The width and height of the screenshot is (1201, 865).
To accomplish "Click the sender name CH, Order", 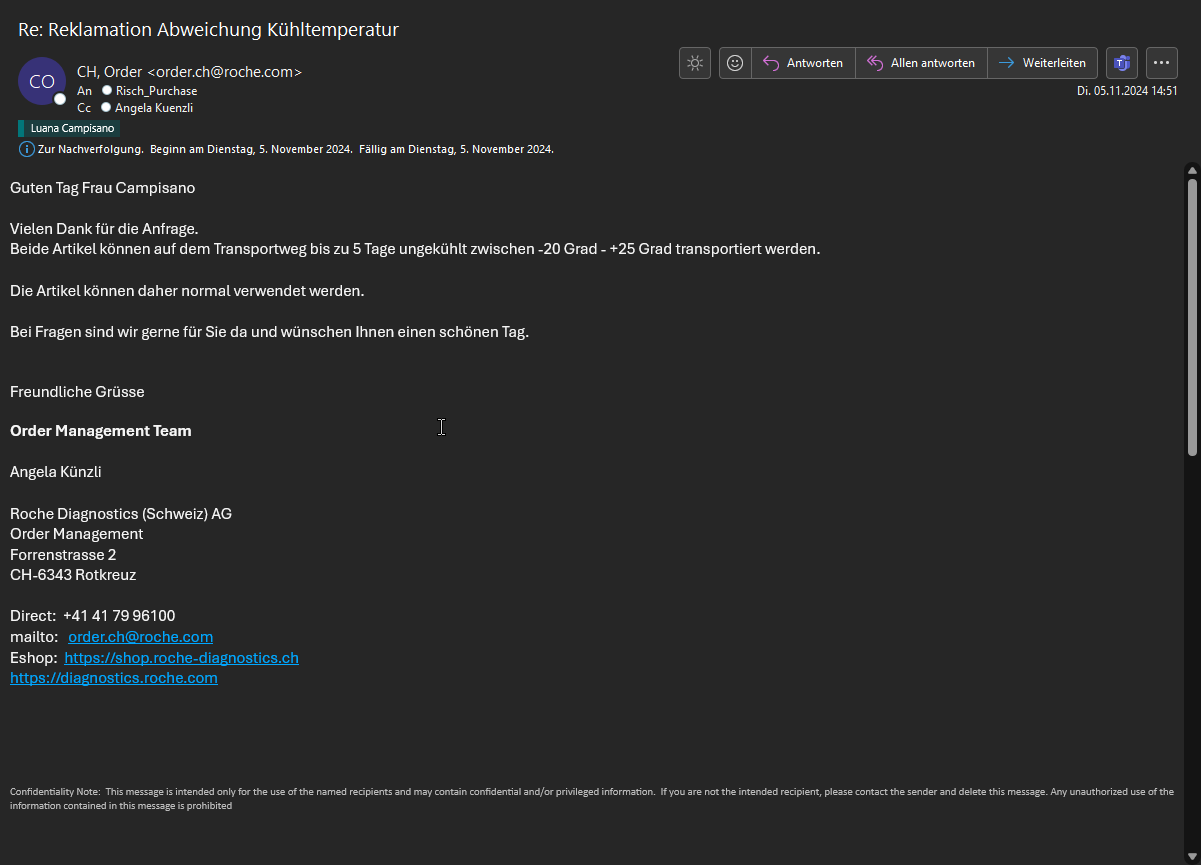I will (x=109, y=72).
